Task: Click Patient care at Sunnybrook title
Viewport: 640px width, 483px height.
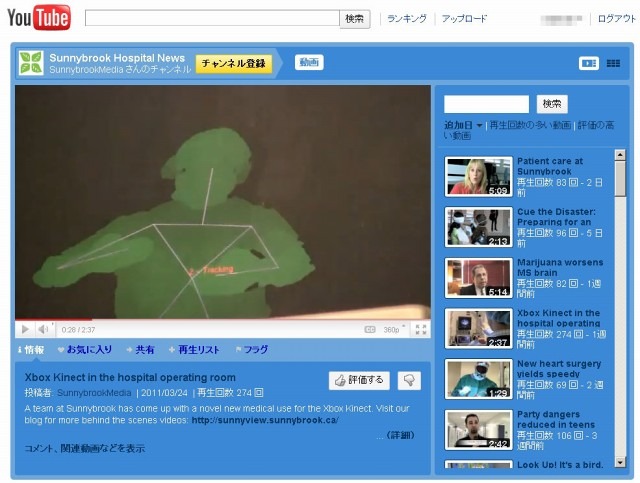Action: (x=550, y=166)
